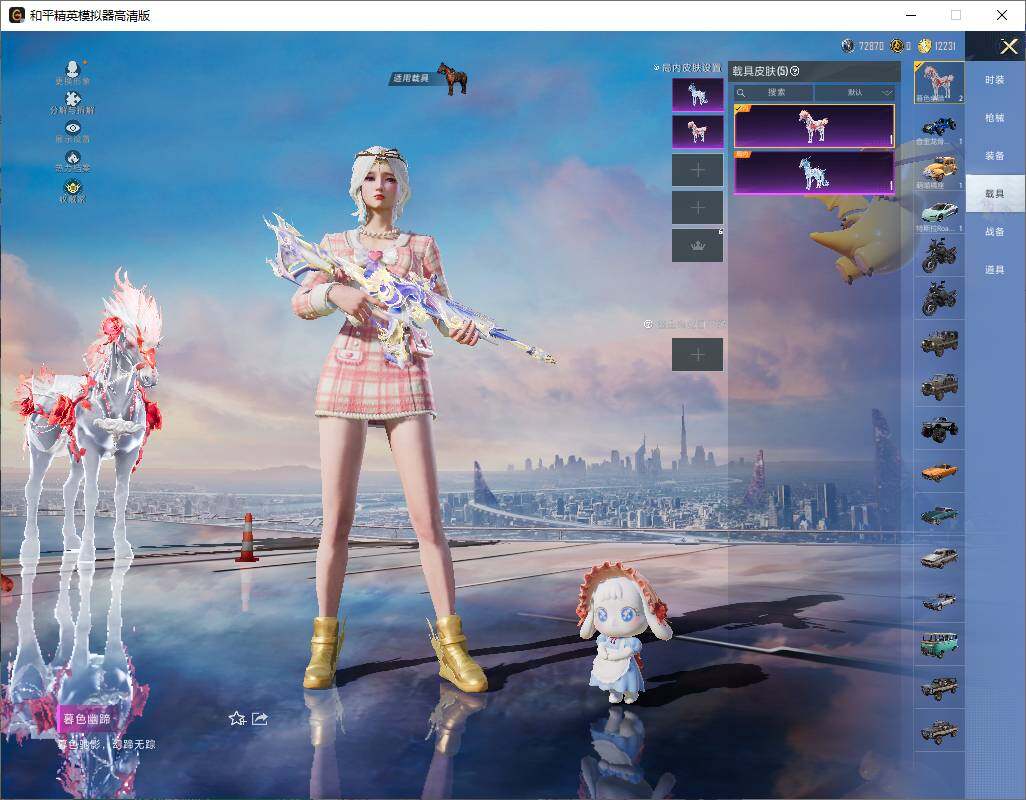Select the black monster truck thumbnail
The image size is (1026, 800).
click(939, 428)
